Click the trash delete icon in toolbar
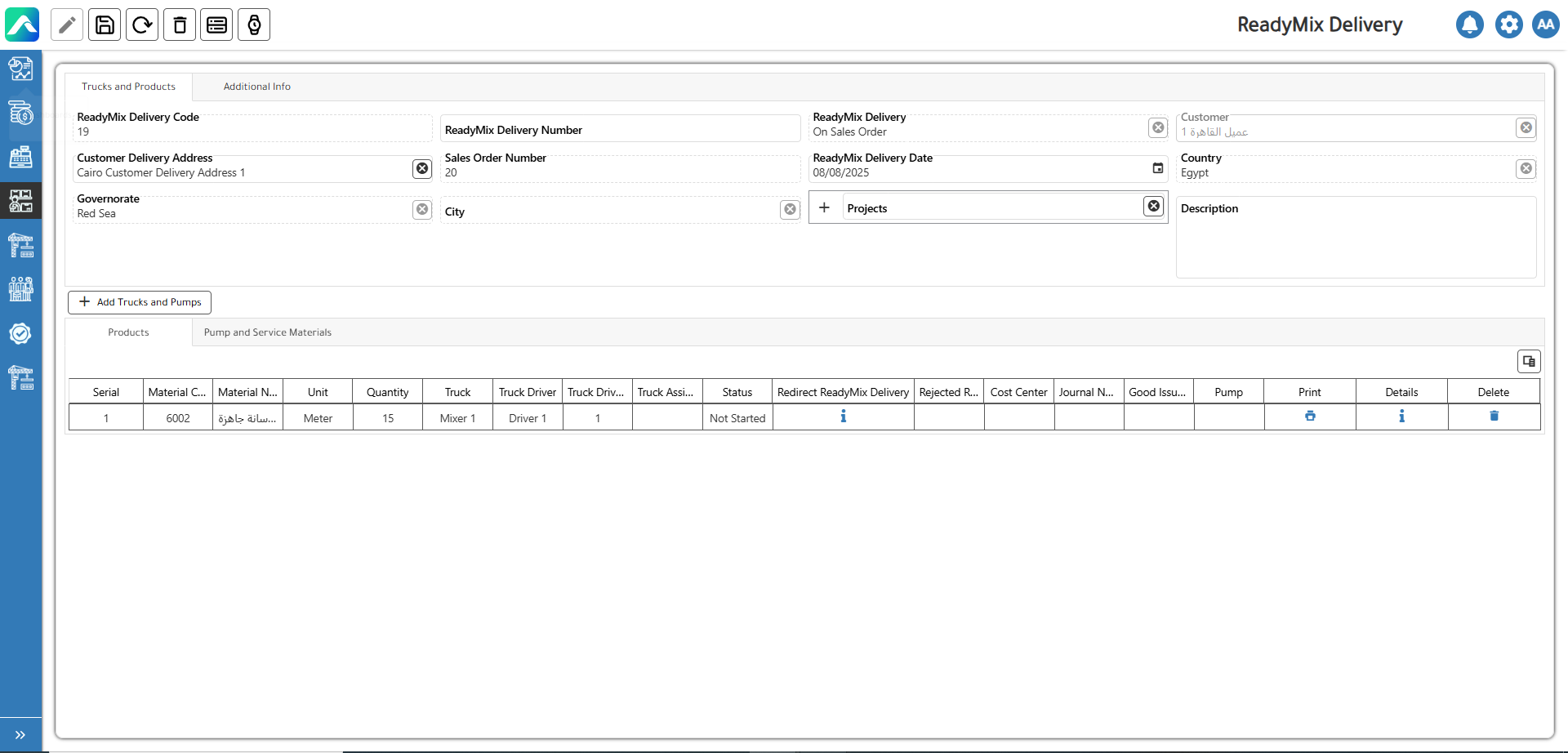 tap(180, 25)
